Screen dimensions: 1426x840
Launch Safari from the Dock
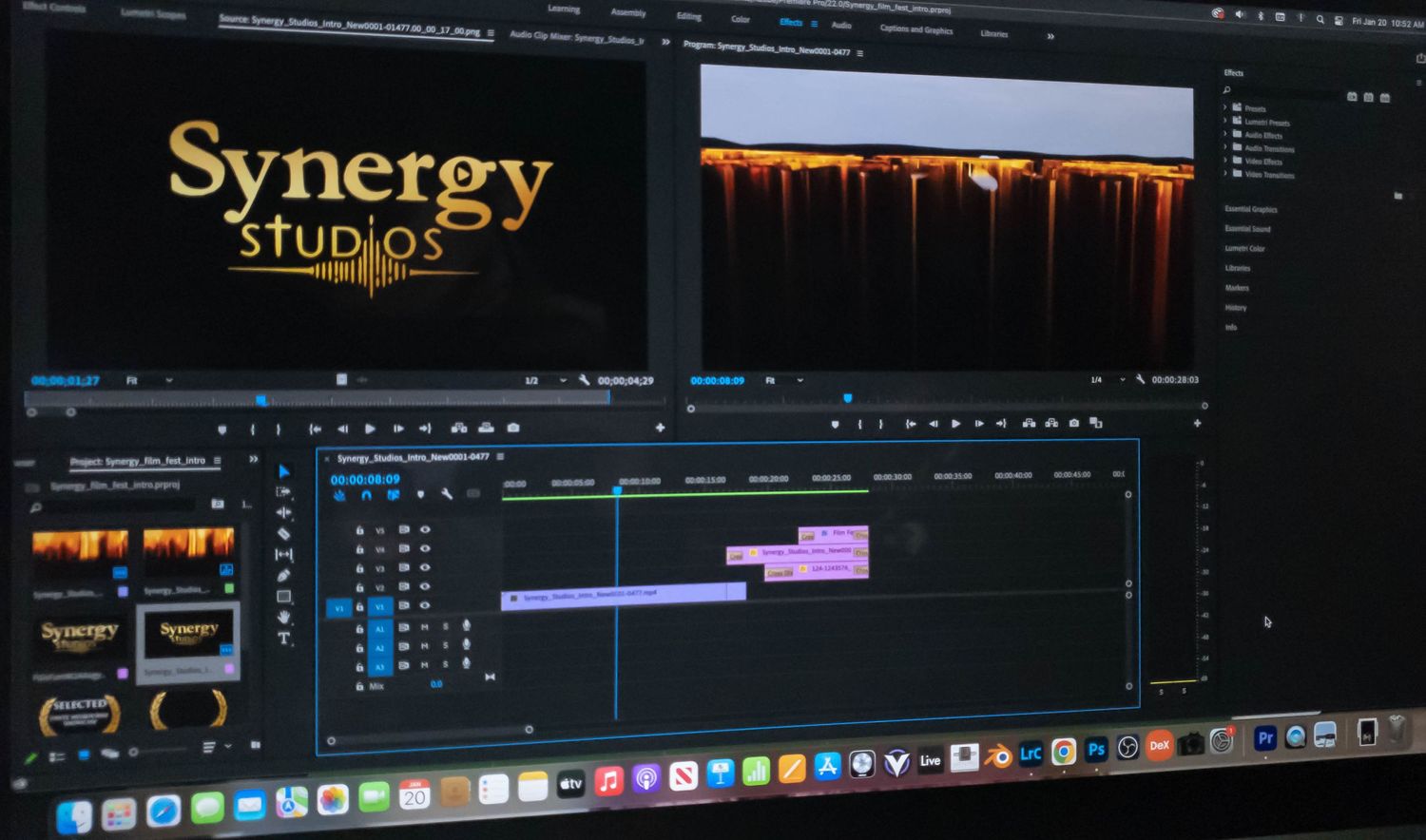point(164,811)
